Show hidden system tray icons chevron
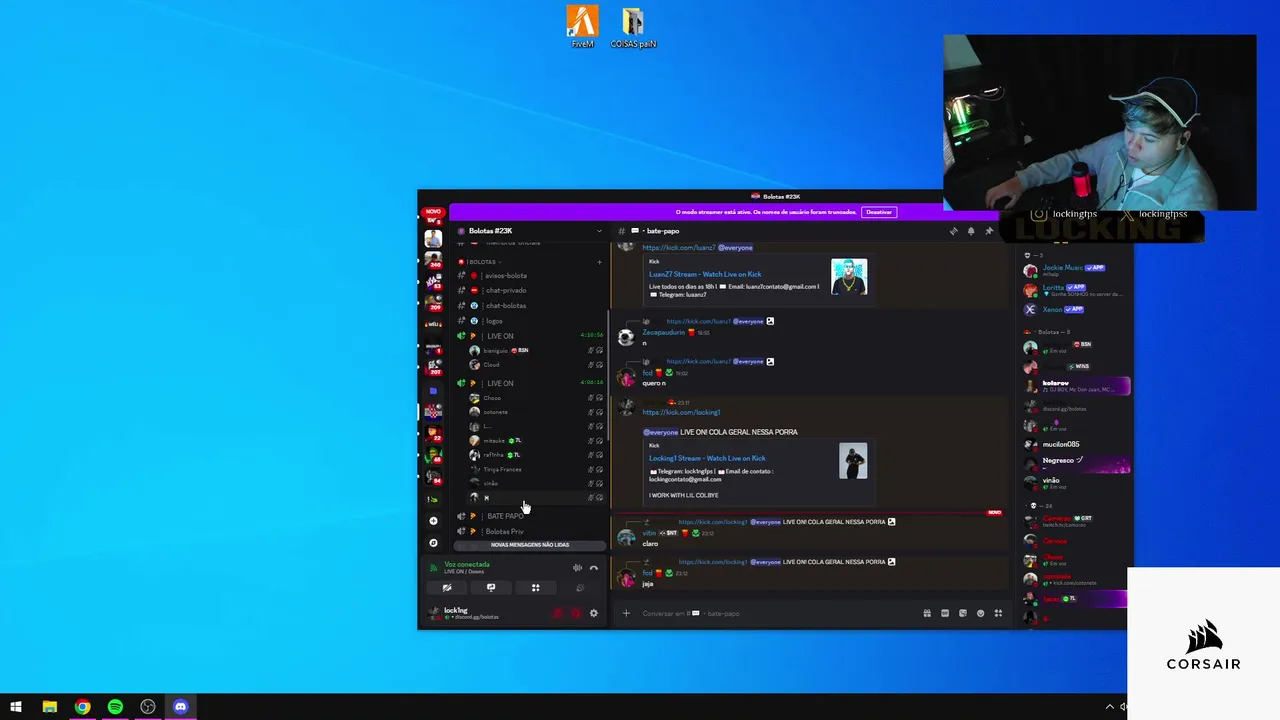Image resolution: width=1280 pixels, height=720 pixels. [x=1109, y=707]
